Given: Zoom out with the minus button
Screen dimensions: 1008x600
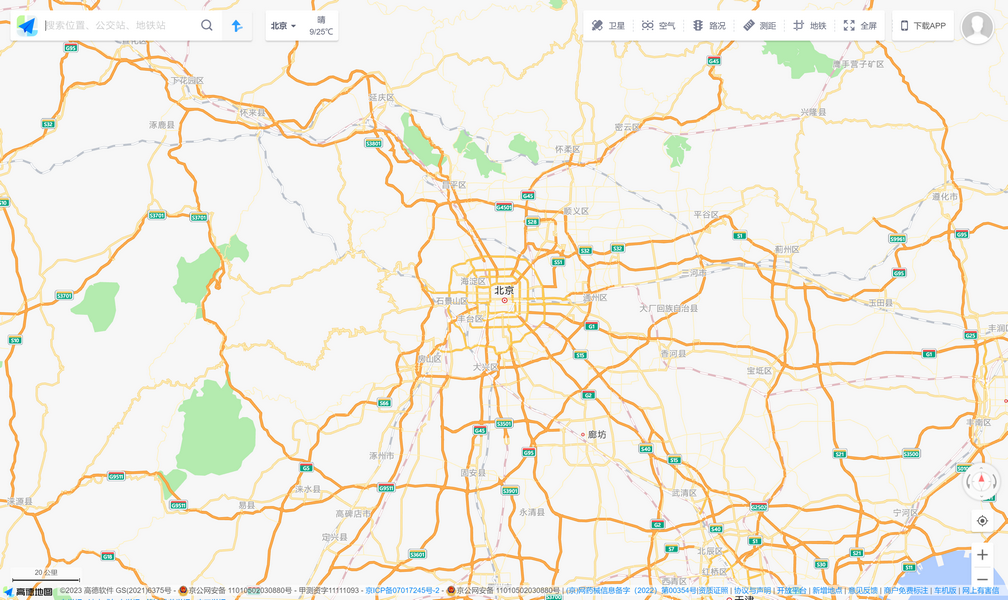Looking at the screenshot, I should pos(982,580).
